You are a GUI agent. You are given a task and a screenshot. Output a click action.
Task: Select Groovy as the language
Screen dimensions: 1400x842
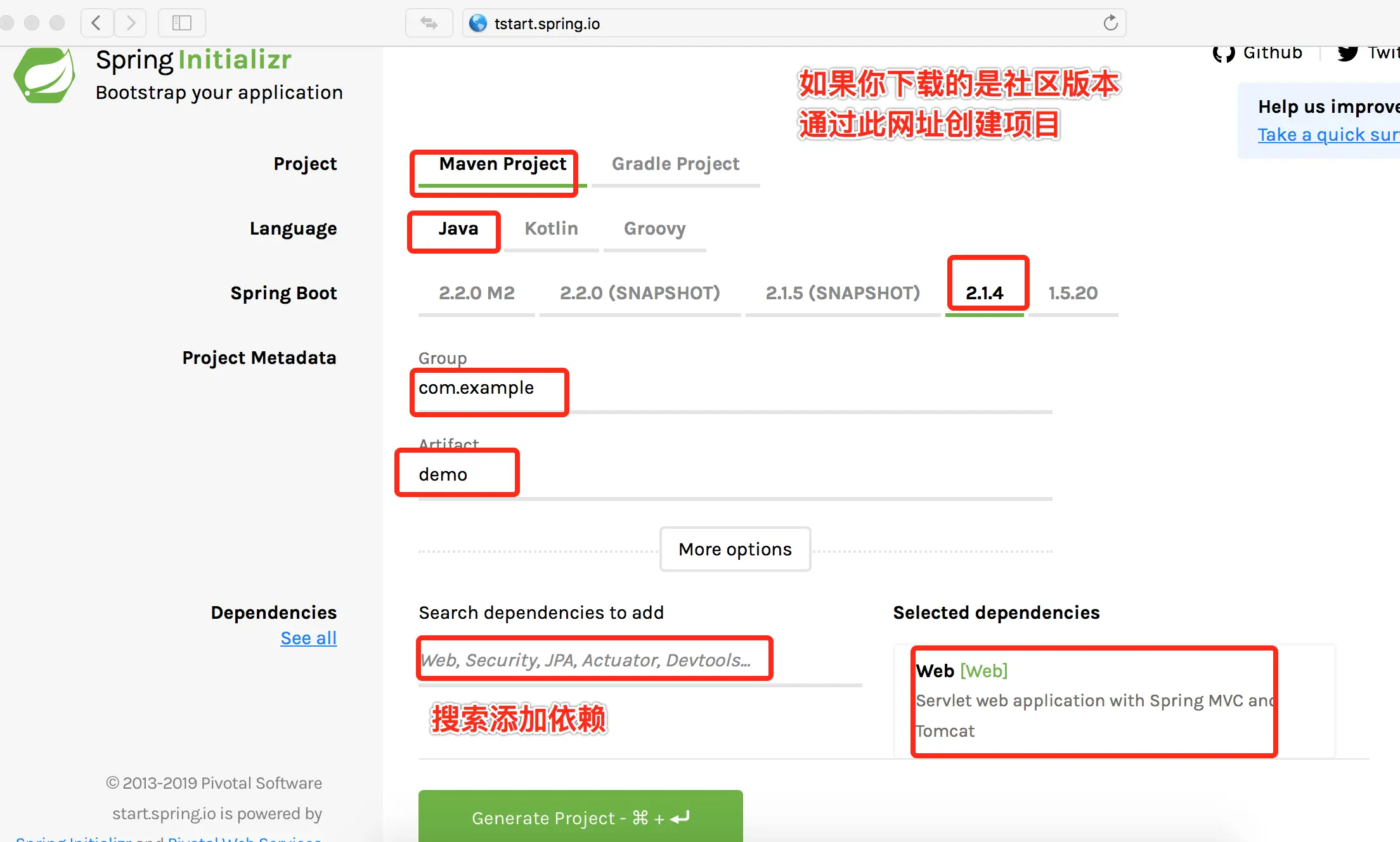tap(654, 229)
